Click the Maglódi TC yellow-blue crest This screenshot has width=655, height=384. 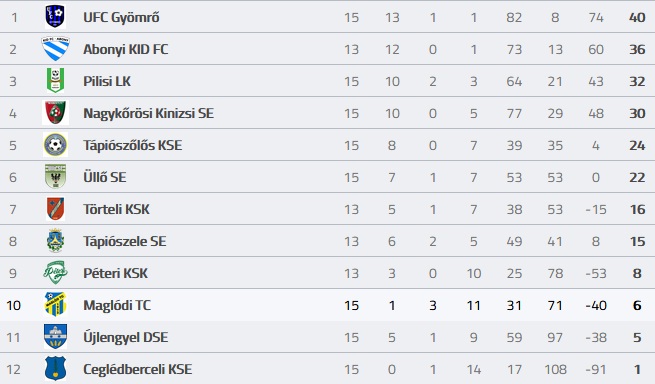(55, 305)
